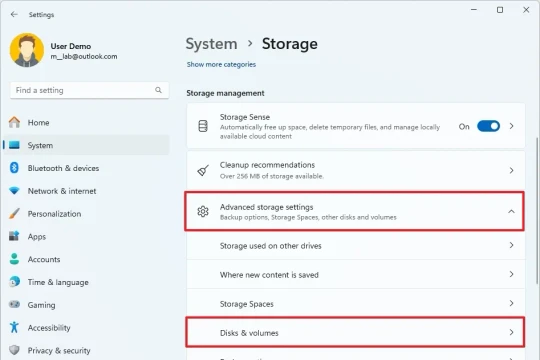Click the Time & language globe icon
Screen dimensions: 540x360
(14, 282)
